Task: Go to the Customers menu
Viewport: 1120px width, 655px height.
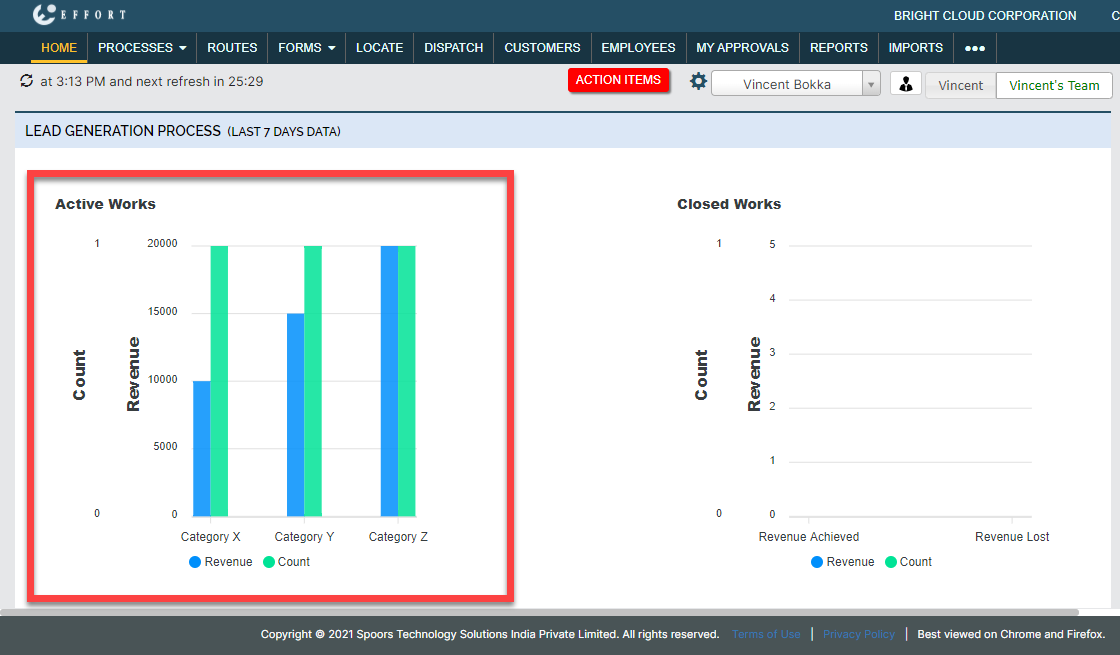Action: pyautogui.click(x=542, y=48)
